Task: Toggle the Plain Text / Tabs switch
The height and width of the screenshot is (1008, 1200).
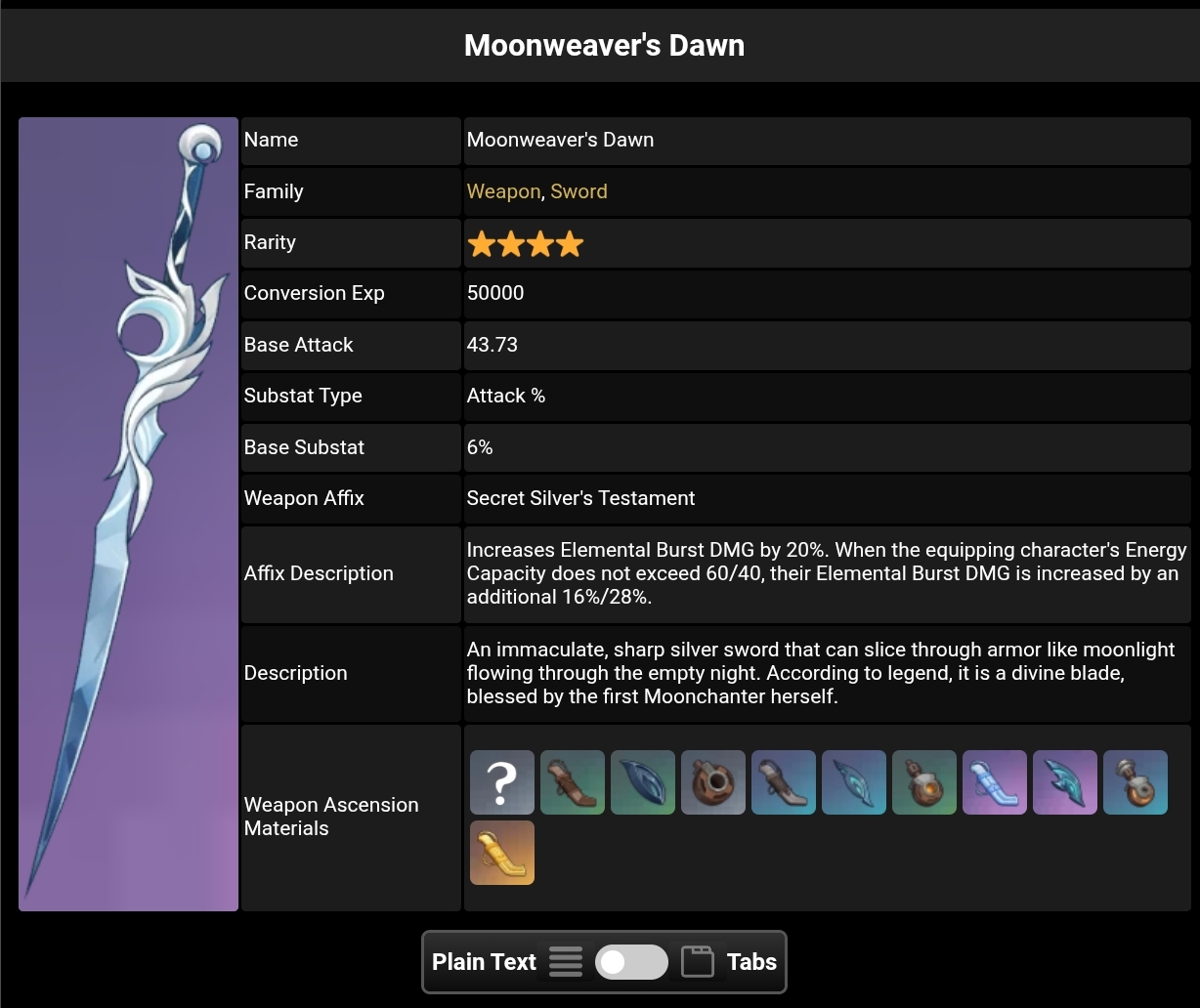Action: point(632,962)
